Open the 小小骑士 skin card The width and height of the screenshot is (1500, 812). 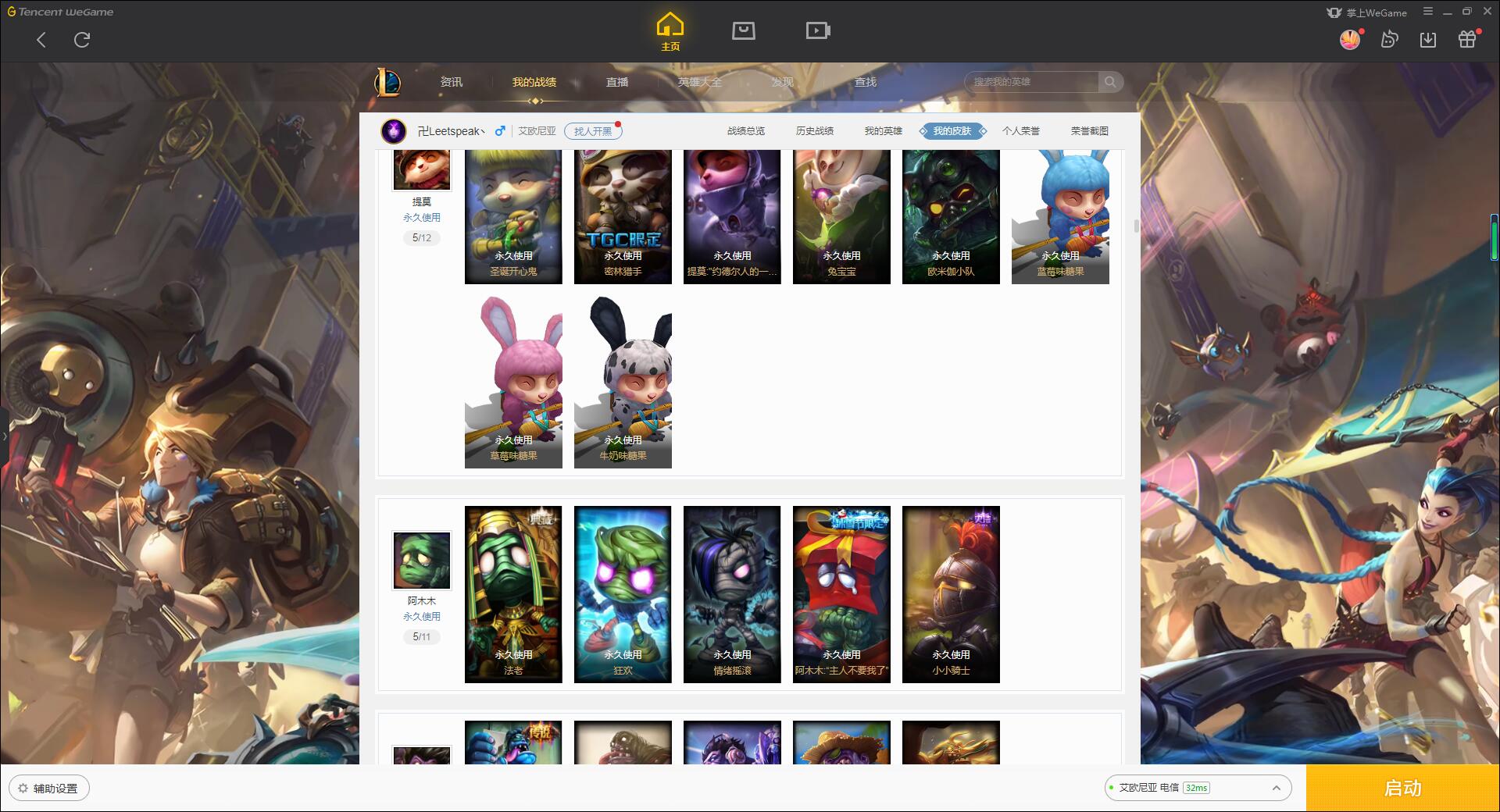[x=951, y=594]
